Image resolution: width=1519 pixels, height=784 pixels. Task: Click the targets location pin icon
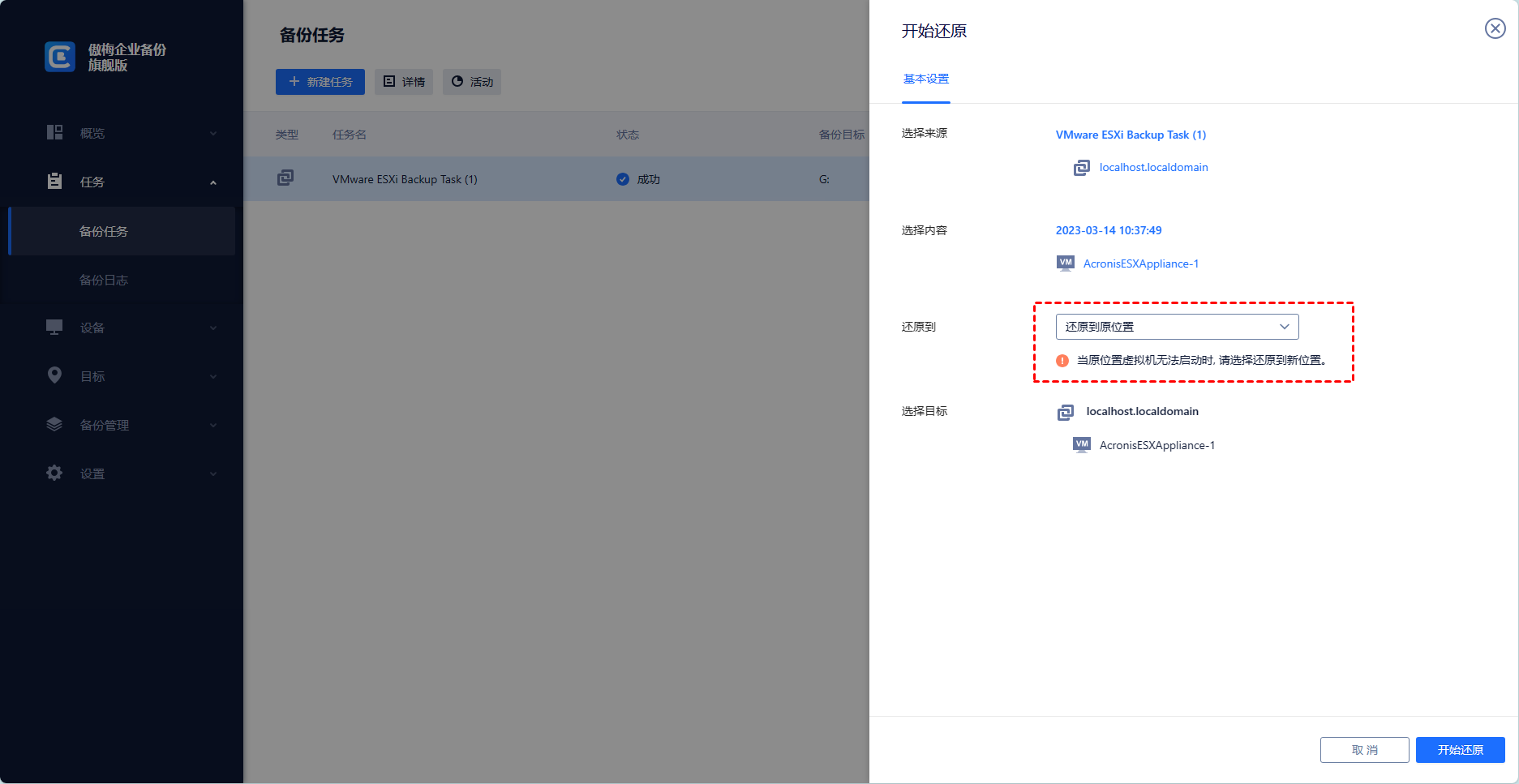click(54, 375)
